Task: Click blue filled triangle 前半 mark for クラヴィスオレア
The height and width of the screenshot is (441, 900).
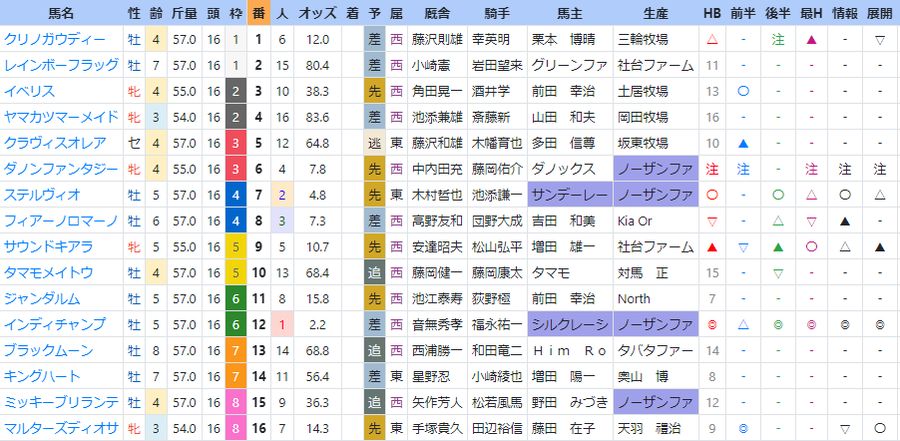Action: (743, 143)
